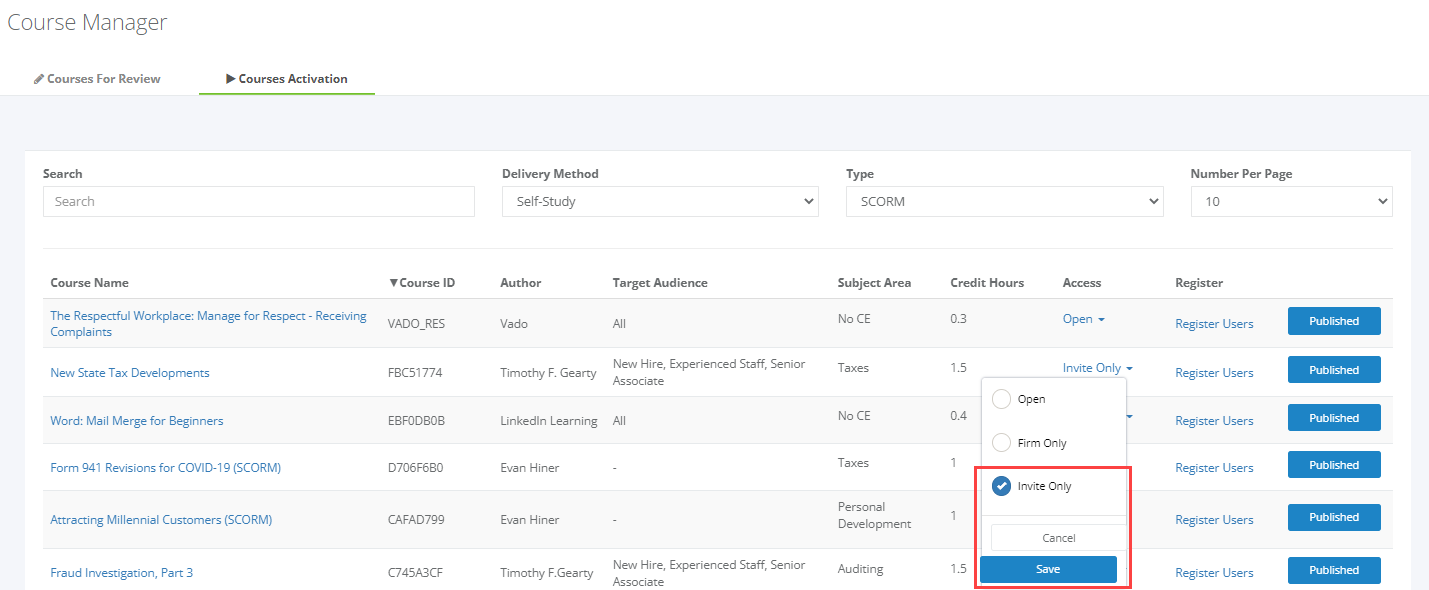This screenshot has height=590, width=1429.
Task: Open the Delivery Method dropdown
Action: coord(660,201)
